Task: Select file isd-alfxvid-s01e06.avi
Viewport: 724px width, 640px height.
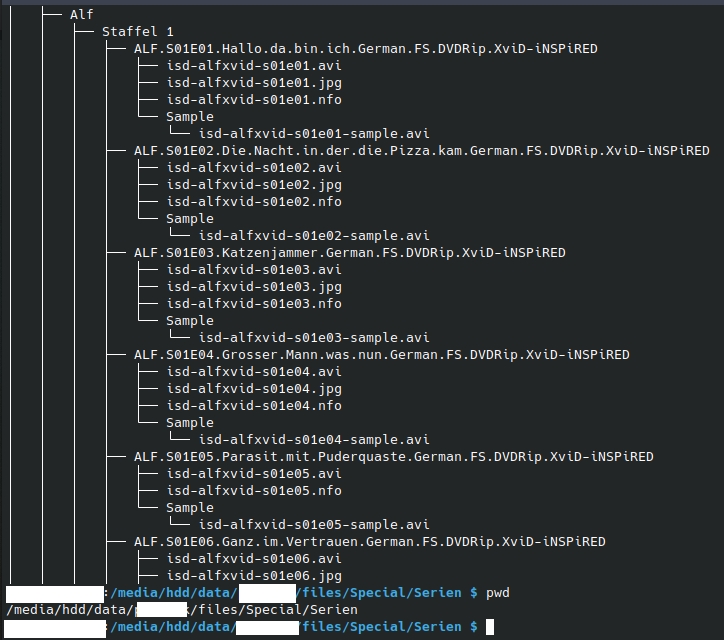Action: (254, 559)
